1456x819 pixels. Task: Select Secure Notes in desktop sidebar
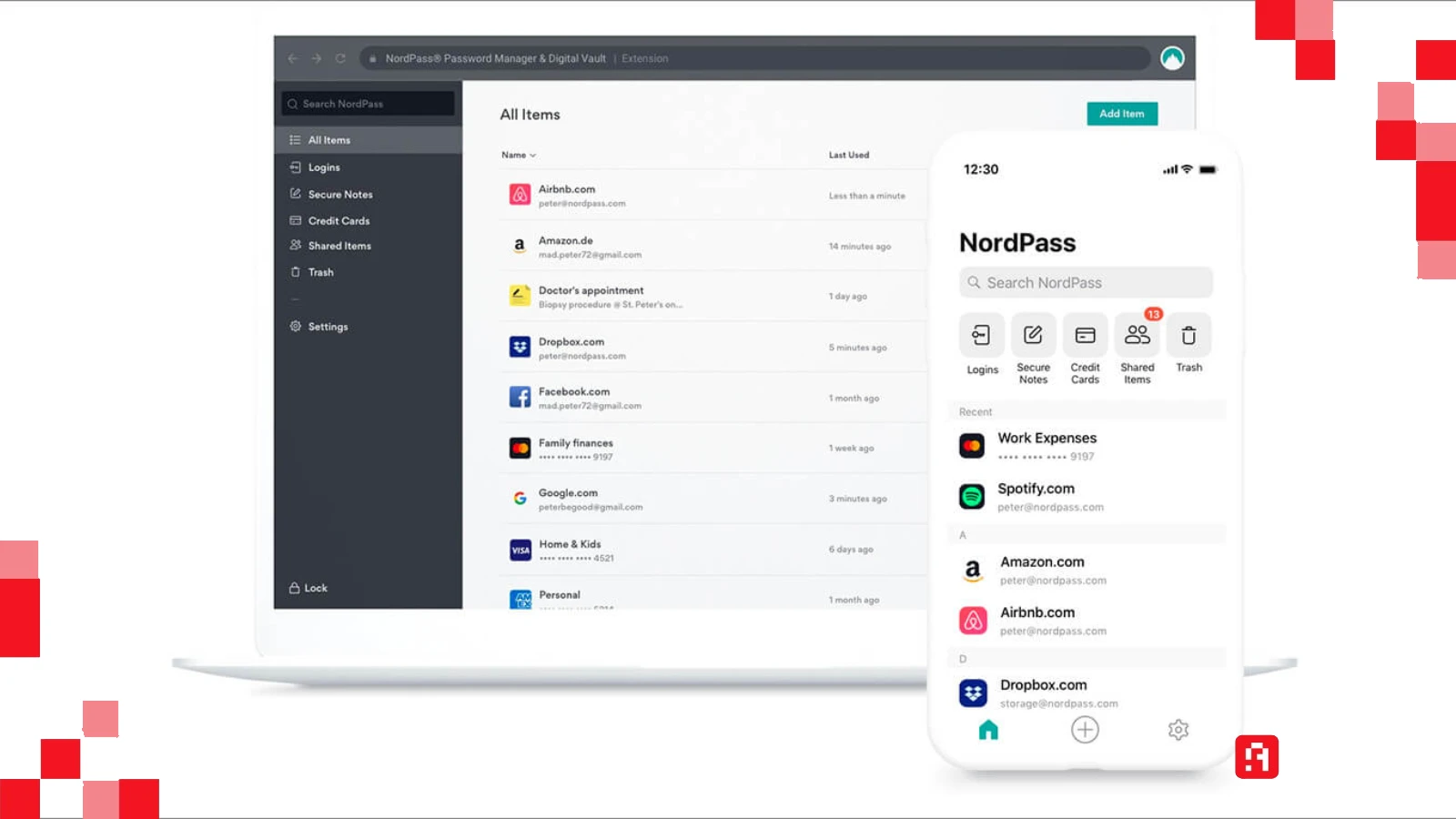click(x=339, y=195)
